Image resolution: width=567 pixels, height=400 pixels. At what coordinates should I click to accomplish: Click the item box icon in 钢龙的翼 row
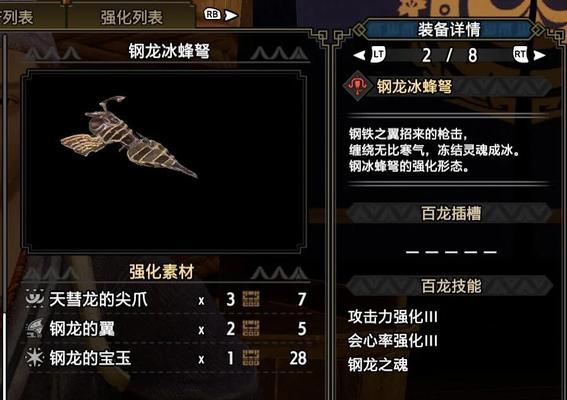(x=251, y=329)
